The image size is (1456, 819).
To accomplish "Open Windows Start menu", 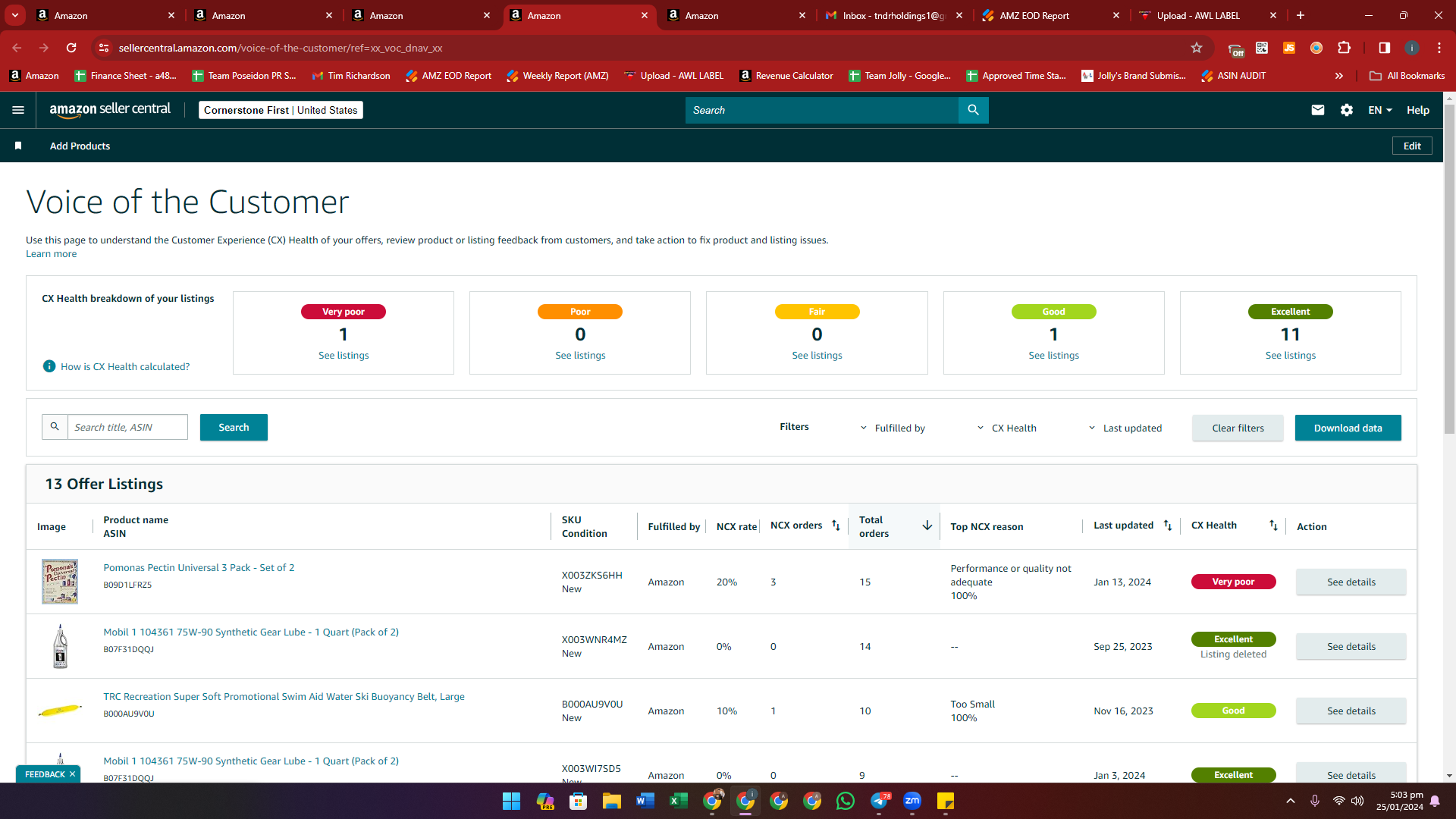I will (512, 801).
